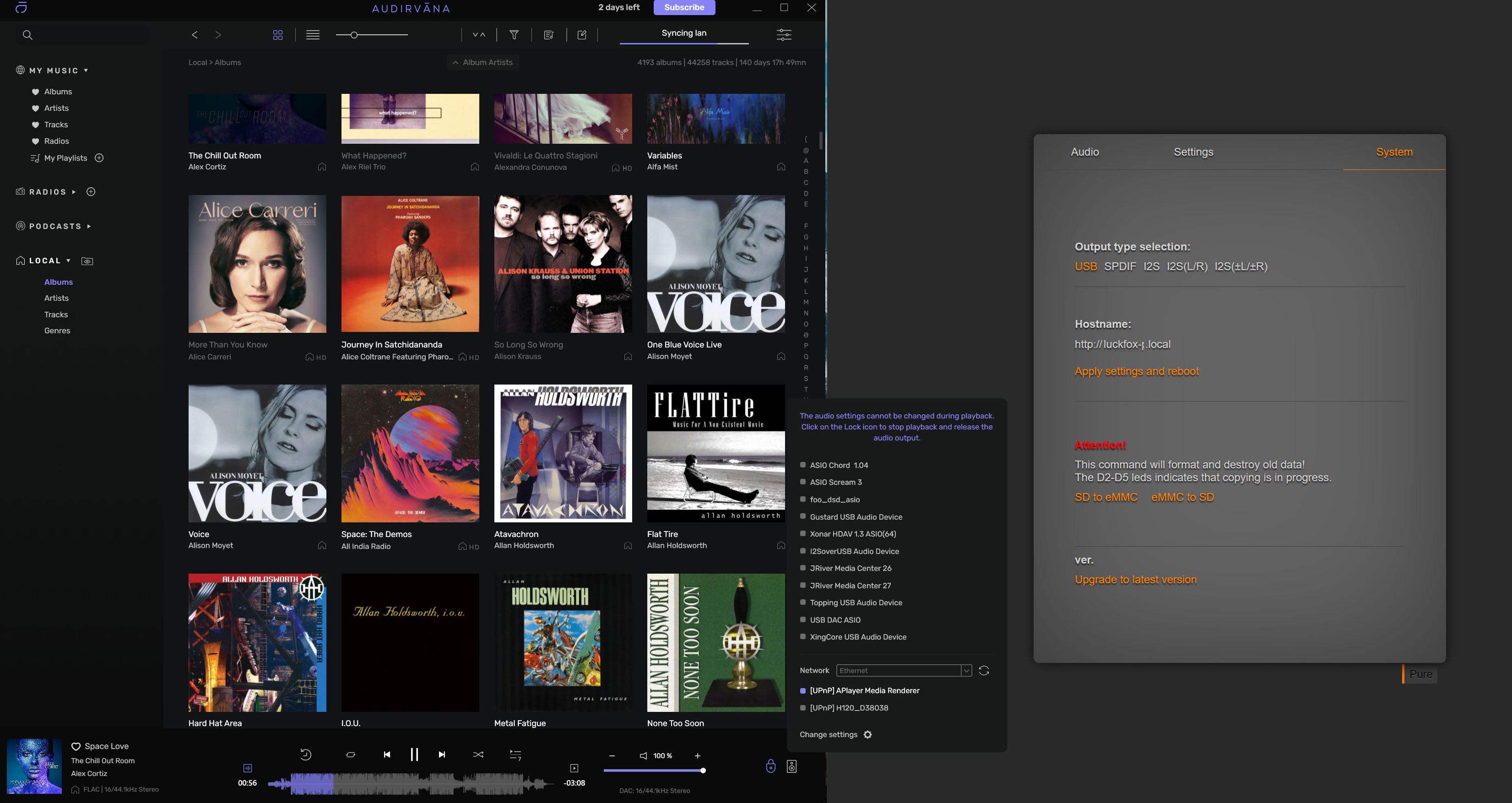This screenshot has width=1512, height=803.
Task: Open the Settings tab
Action: pos(1193,152)
